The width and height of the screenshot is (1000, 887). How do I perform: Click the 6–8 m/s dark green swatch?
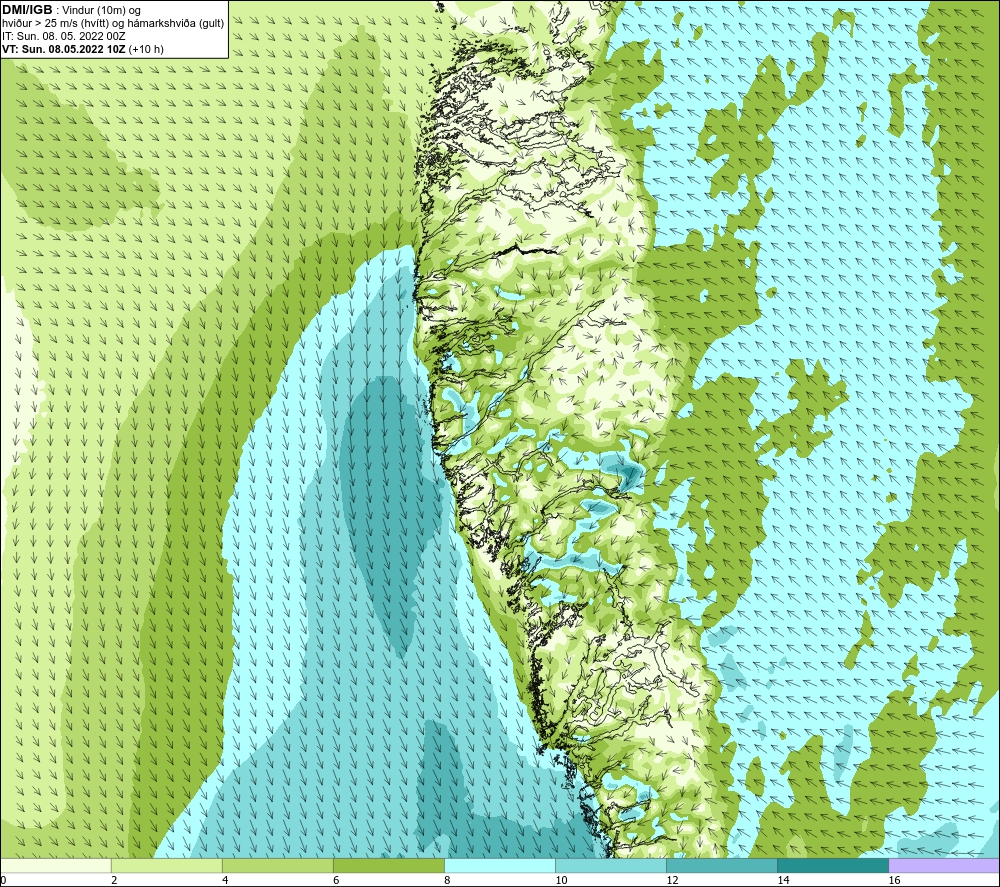click(x=388, y=865)
